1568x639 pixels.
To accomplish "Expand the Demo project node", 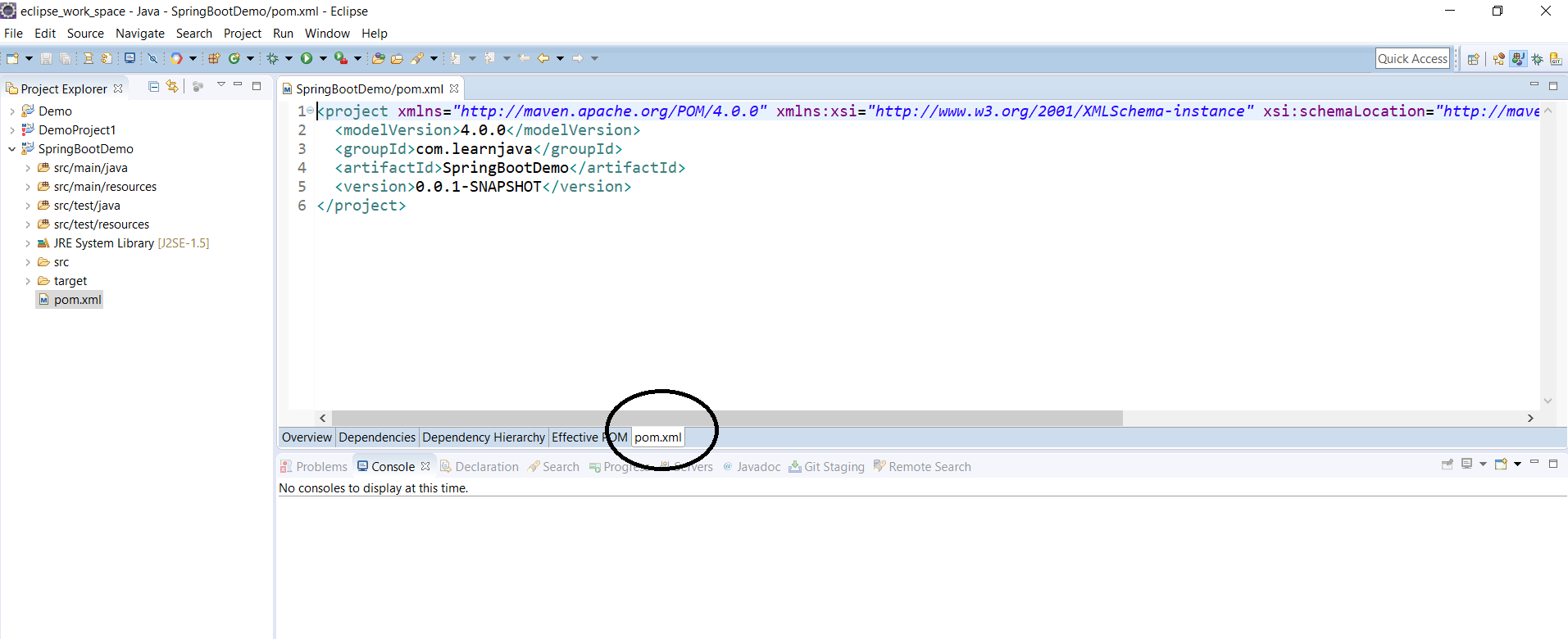I will coord(11,111).
